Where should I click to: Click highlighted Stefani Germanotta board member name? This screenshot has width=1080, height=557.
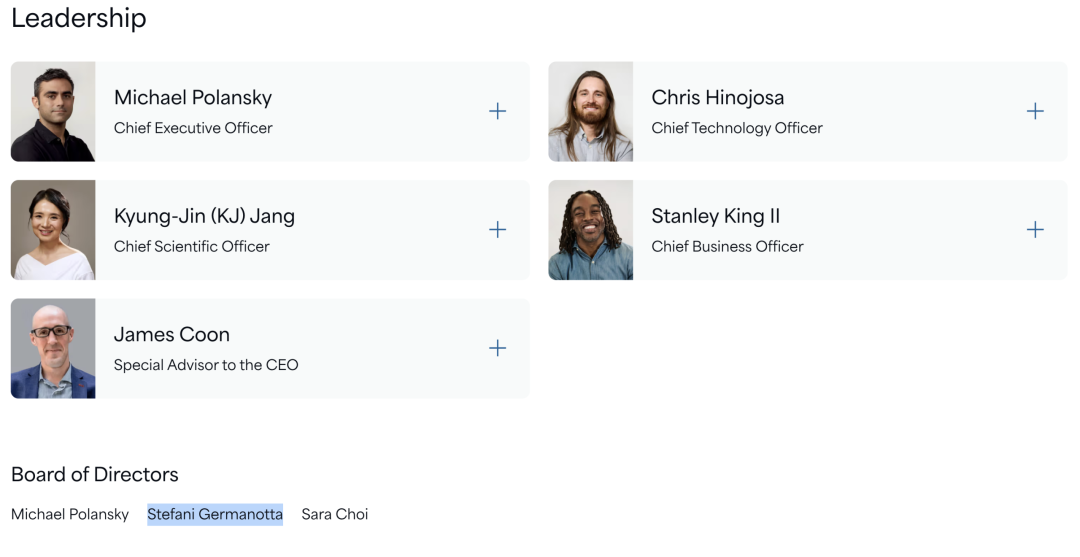point(215,514)
